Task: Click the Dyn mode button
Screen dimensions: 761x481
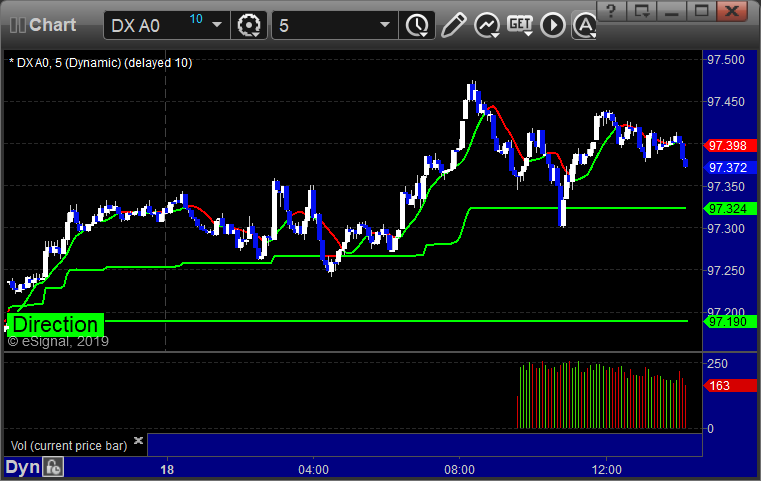Action: coord(22,467)
